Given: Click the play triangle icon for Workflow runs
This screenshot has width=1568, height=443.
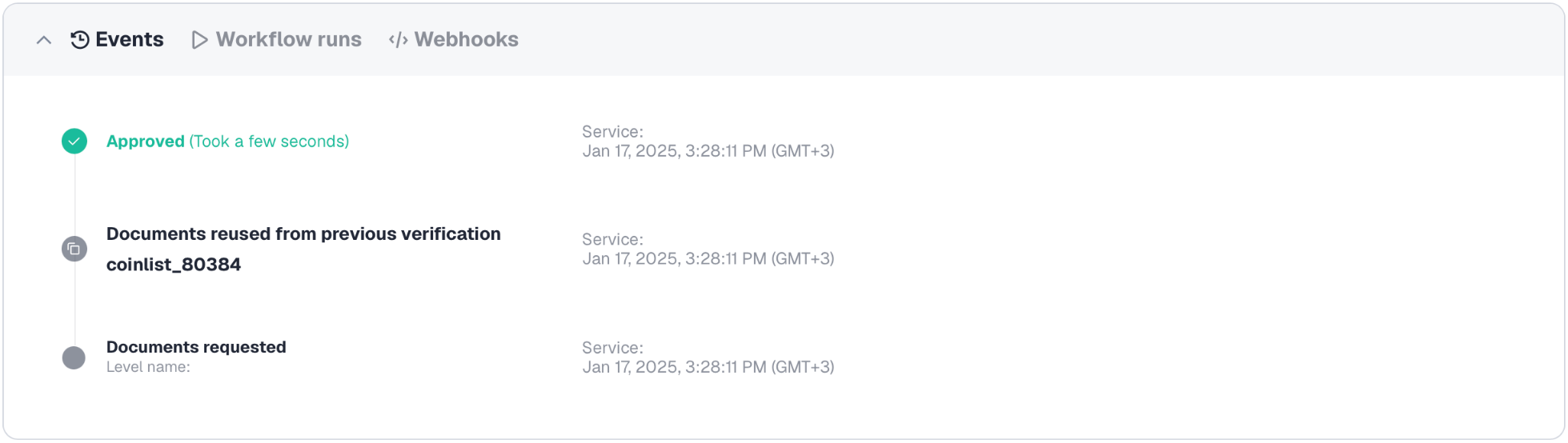Looking at the screenshot, I should [199, 40].
